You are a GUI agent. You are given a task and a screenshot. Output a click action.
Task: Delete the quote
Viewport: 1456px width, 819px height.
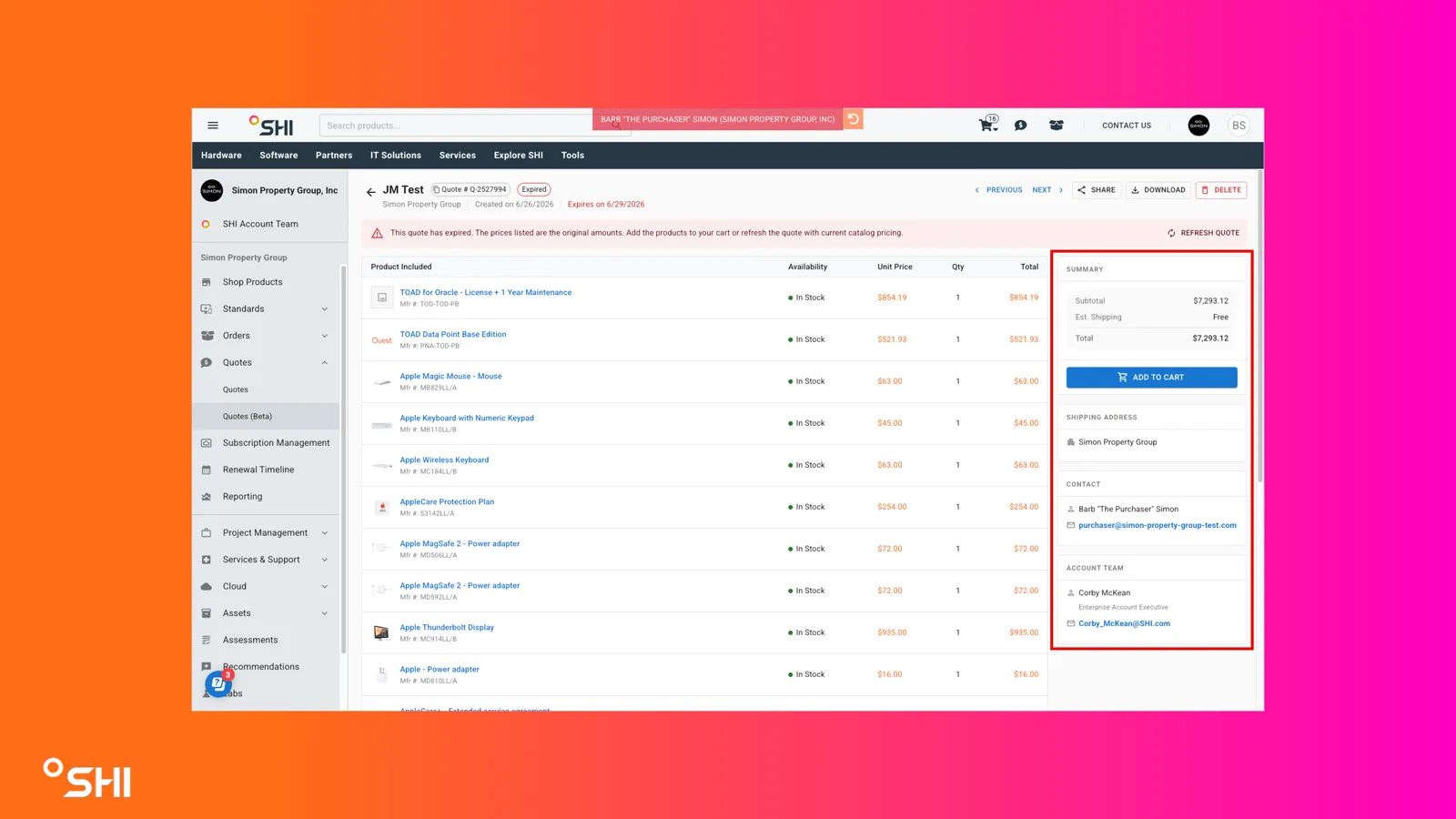coord(1221,190)
